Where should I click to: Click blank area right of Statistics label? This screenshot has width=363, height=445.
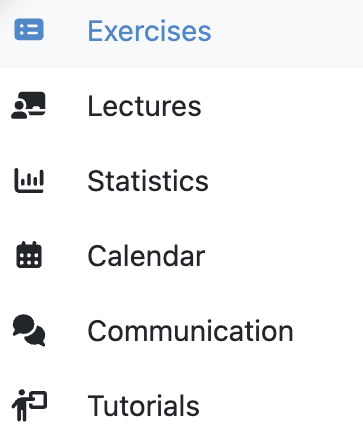pyautogui.click(x=285, y=181)
